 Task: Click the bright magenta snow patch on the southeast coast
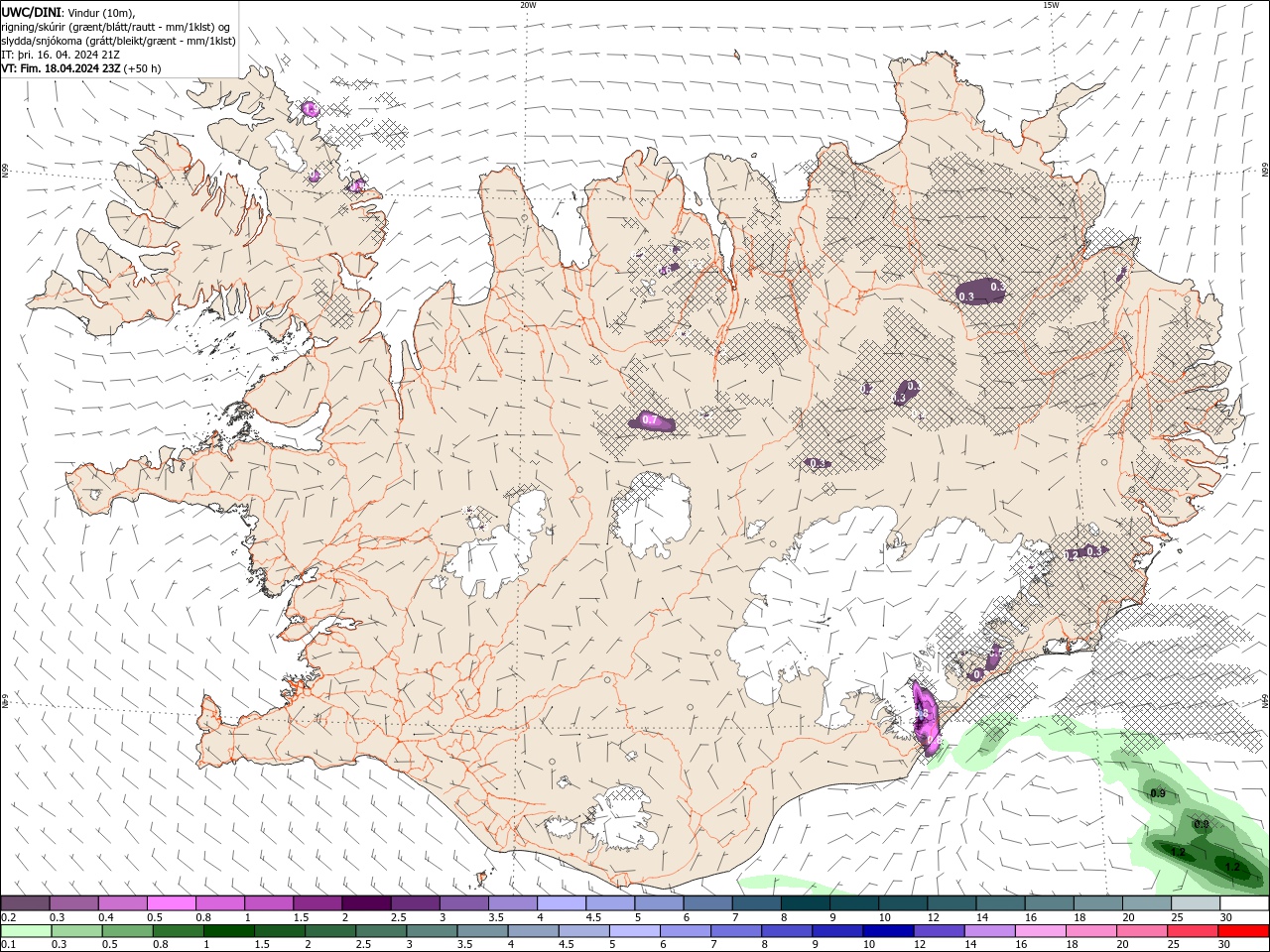925,719
